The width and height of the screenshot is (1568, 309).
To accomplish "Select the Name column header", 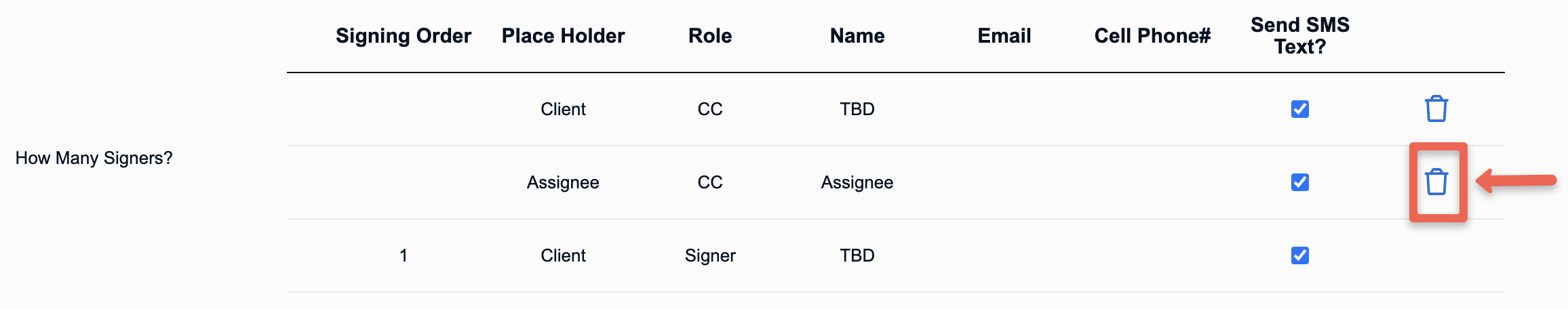I will (x=857, y=36).
